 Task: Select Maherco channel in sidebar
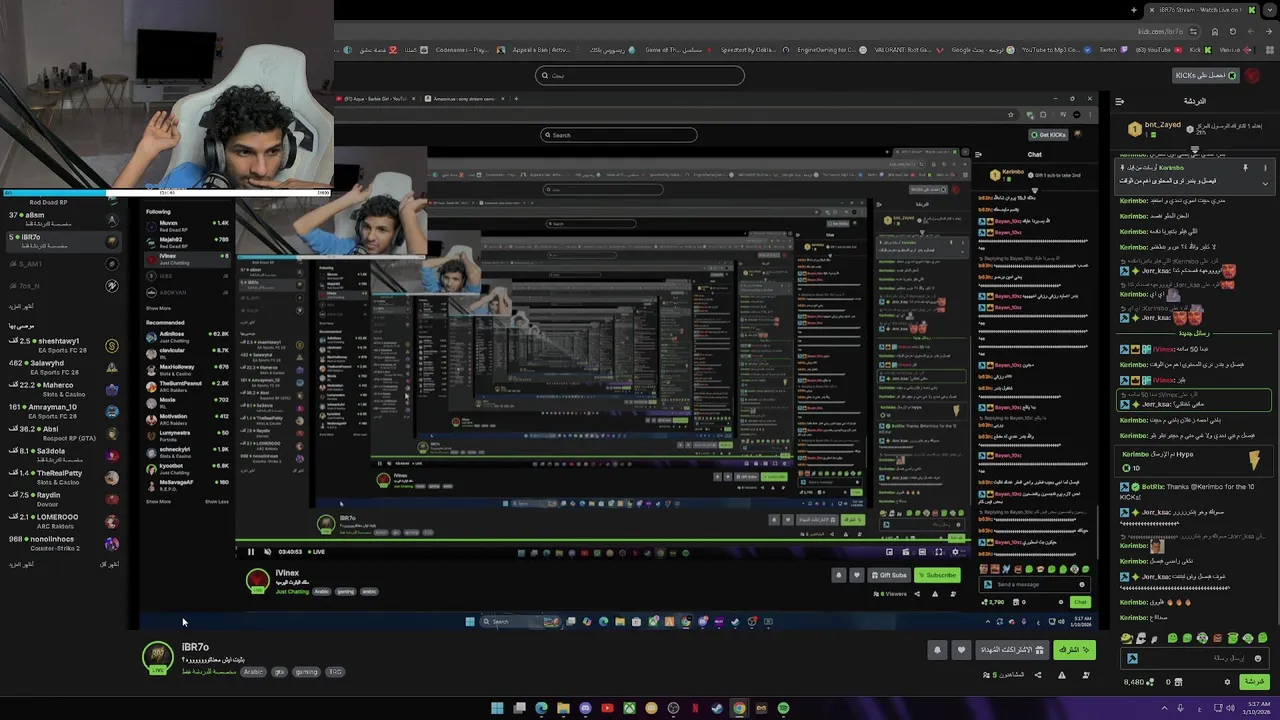point(64,389)
